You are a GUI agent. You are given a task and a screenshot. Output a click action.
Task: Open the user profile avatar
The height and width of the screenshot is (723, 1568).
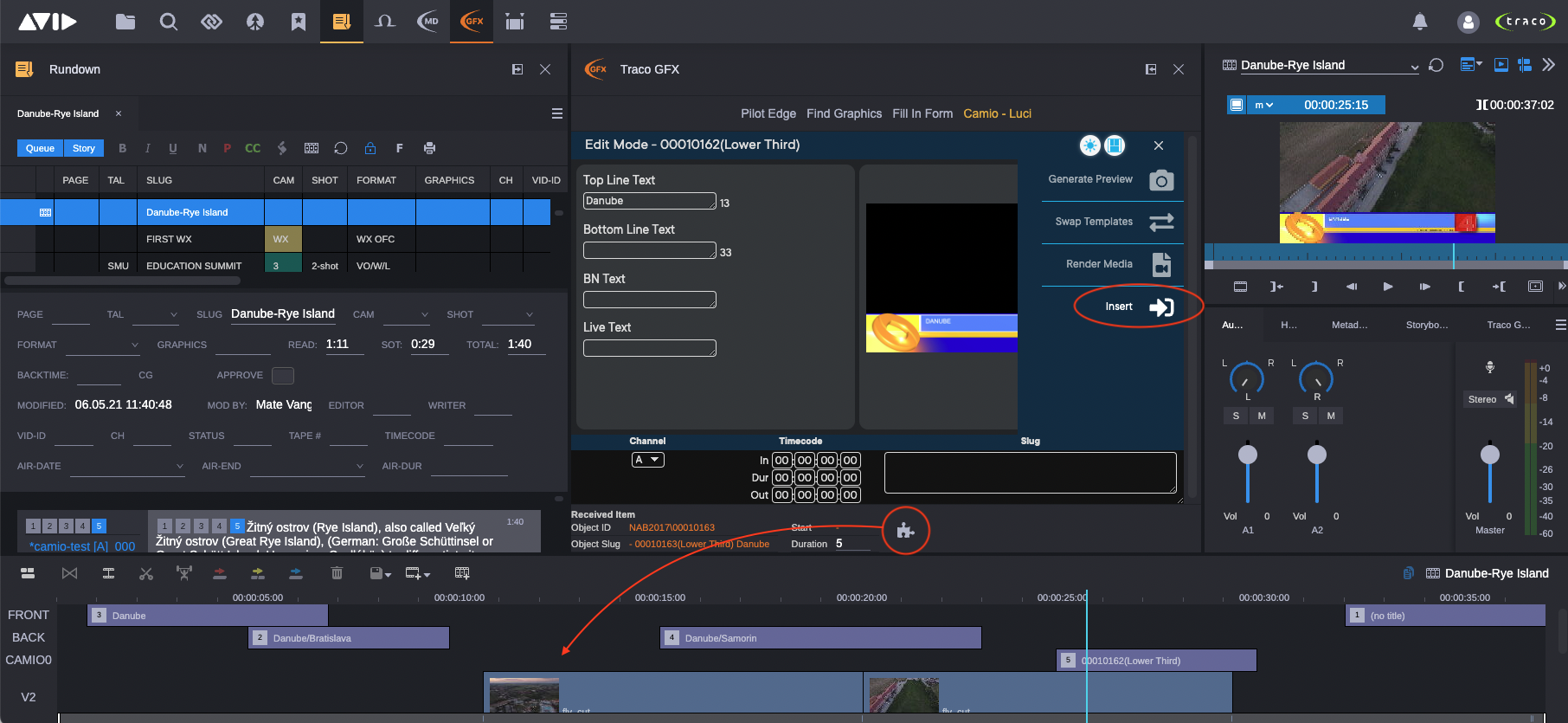click(1468, 22)
